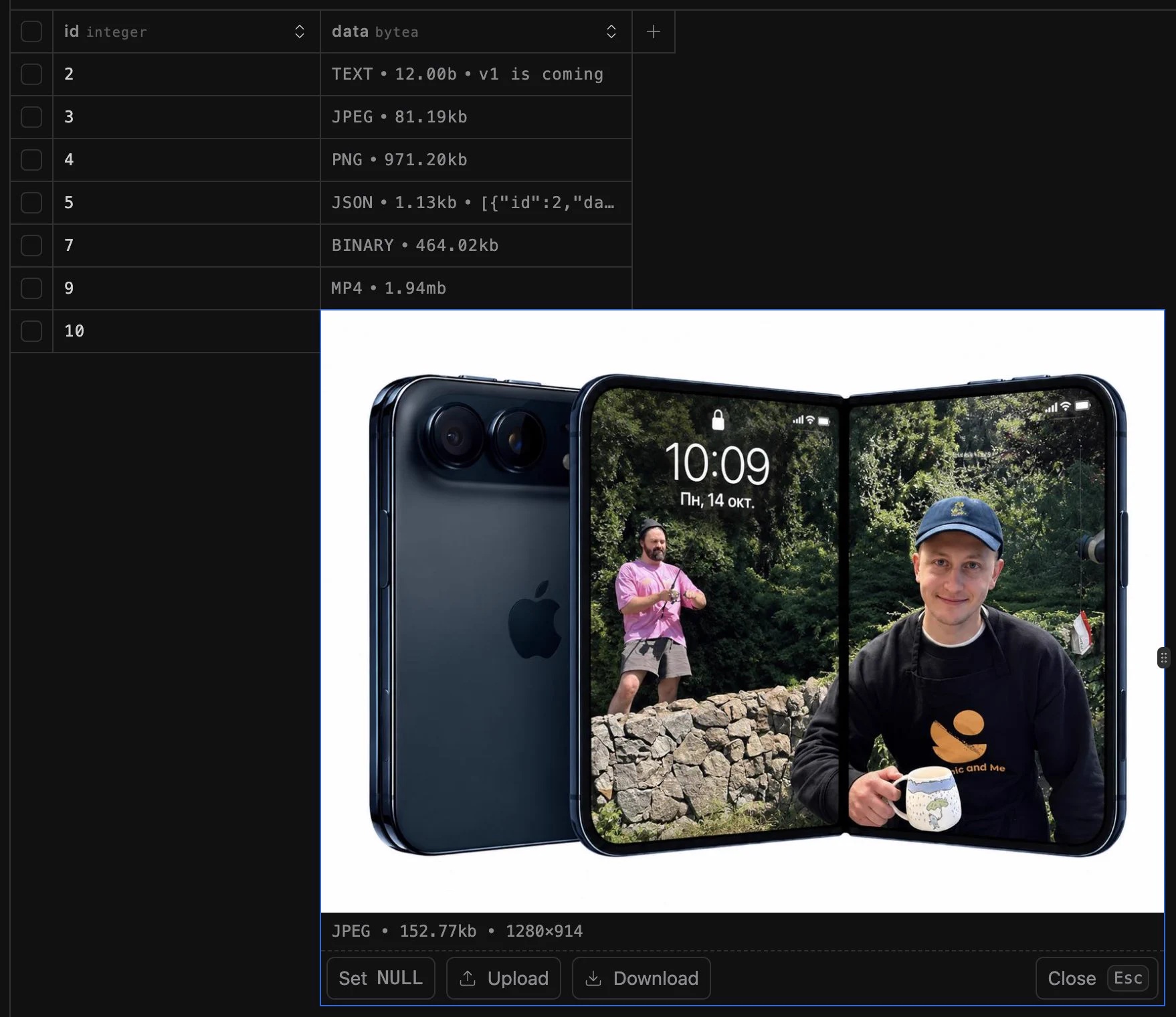Grab the preview panel resize handle
The image size is (1176, 1017).
(1163, 658)
